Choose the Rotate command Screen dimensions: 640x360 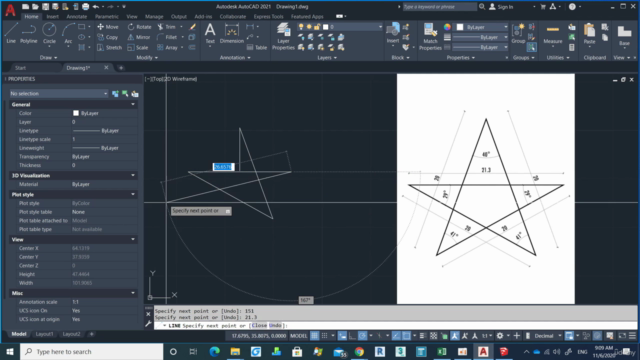pyautogui.click(x=139, y=27)
